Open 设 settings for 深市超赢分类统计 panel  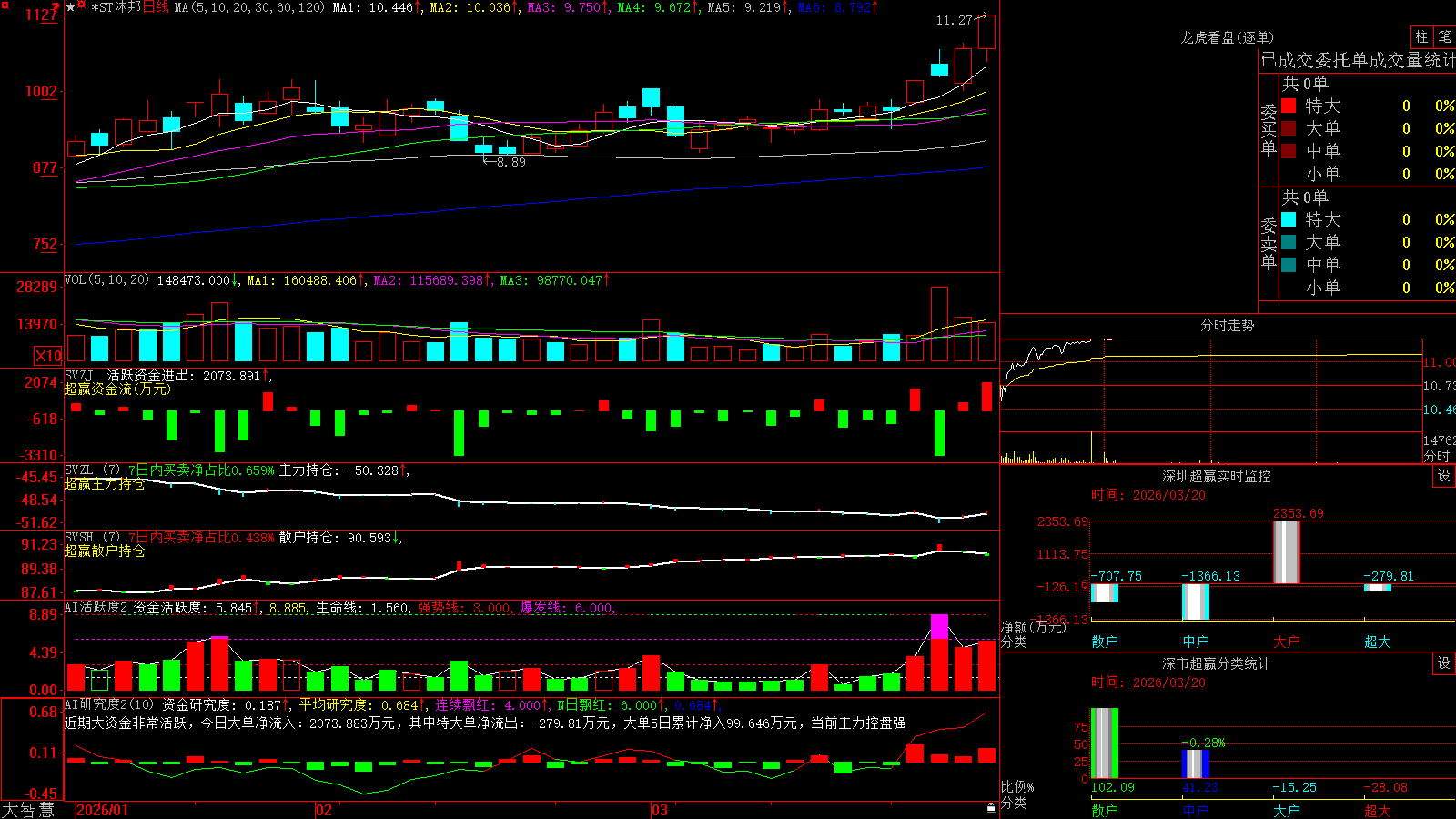[x=1444, y=663]
